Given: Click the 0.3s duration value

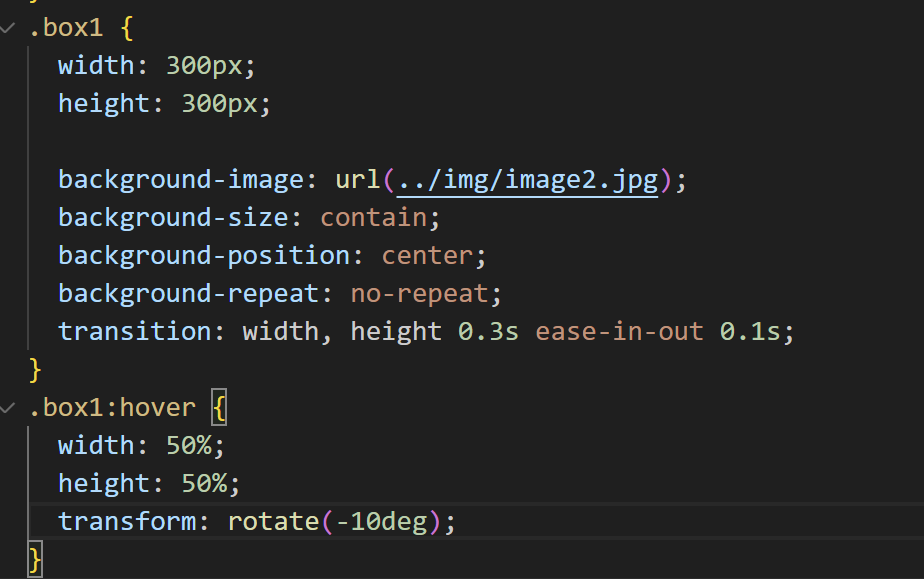Looking at the screenshot, I should click(489, 332).
